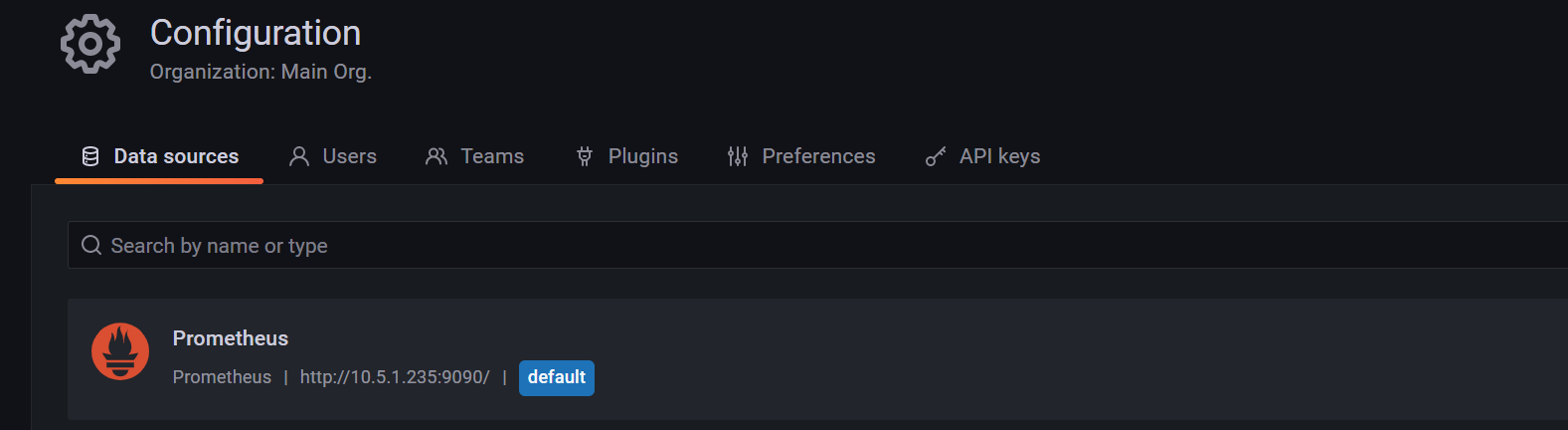Open the Prometheus data source name link
This screenshot has width=1568, height=430.
[x=231, y=338]
